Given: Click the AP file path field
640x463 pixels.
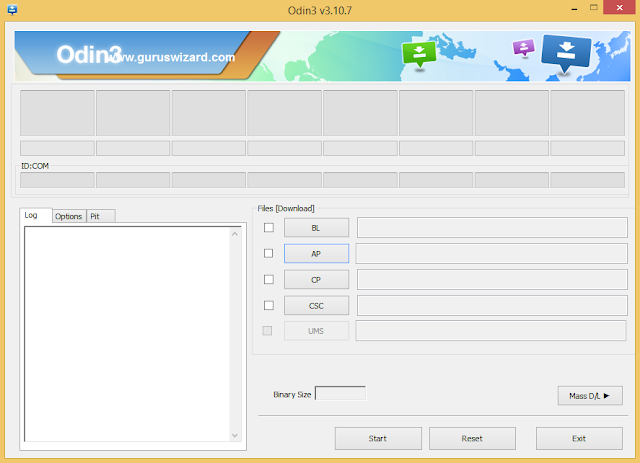Looking at the screenshot, I should [x=491, y=254].
